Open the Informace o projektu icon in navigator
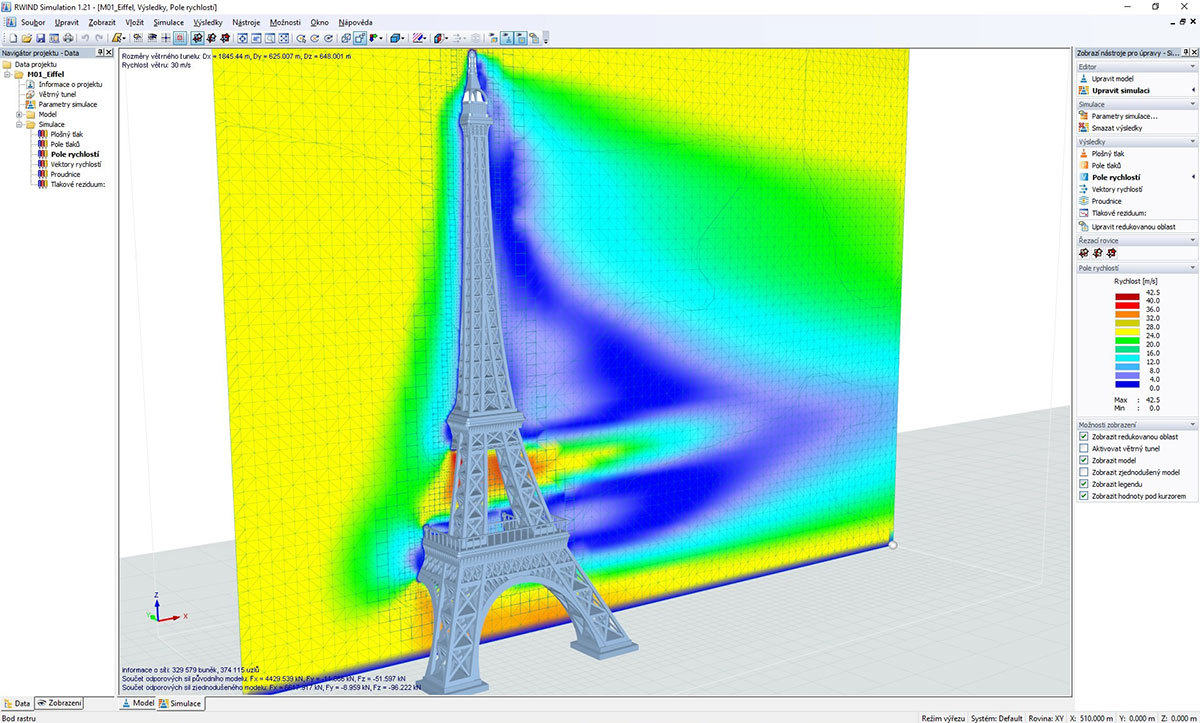Image resolution: width=1200 pixels, height=723 pixels. [31, 84]
